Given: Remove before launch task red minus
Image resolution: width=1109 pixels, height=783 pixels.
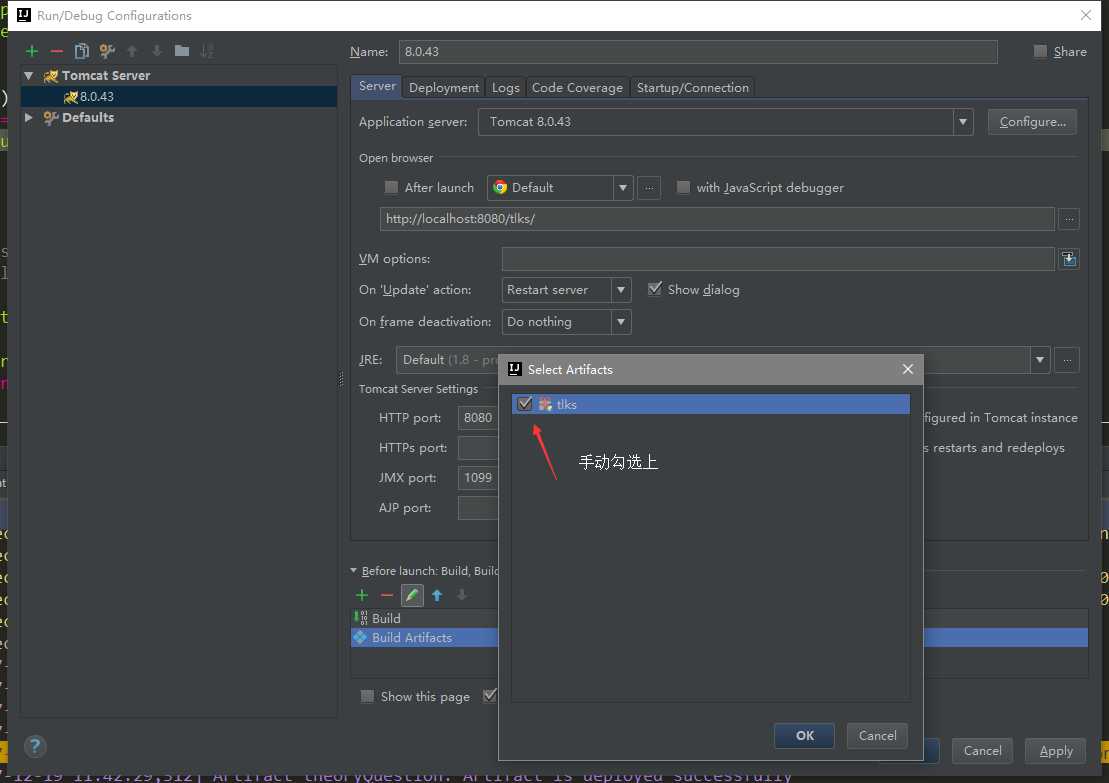Looking at the screenshot, I should pos(386,596).
